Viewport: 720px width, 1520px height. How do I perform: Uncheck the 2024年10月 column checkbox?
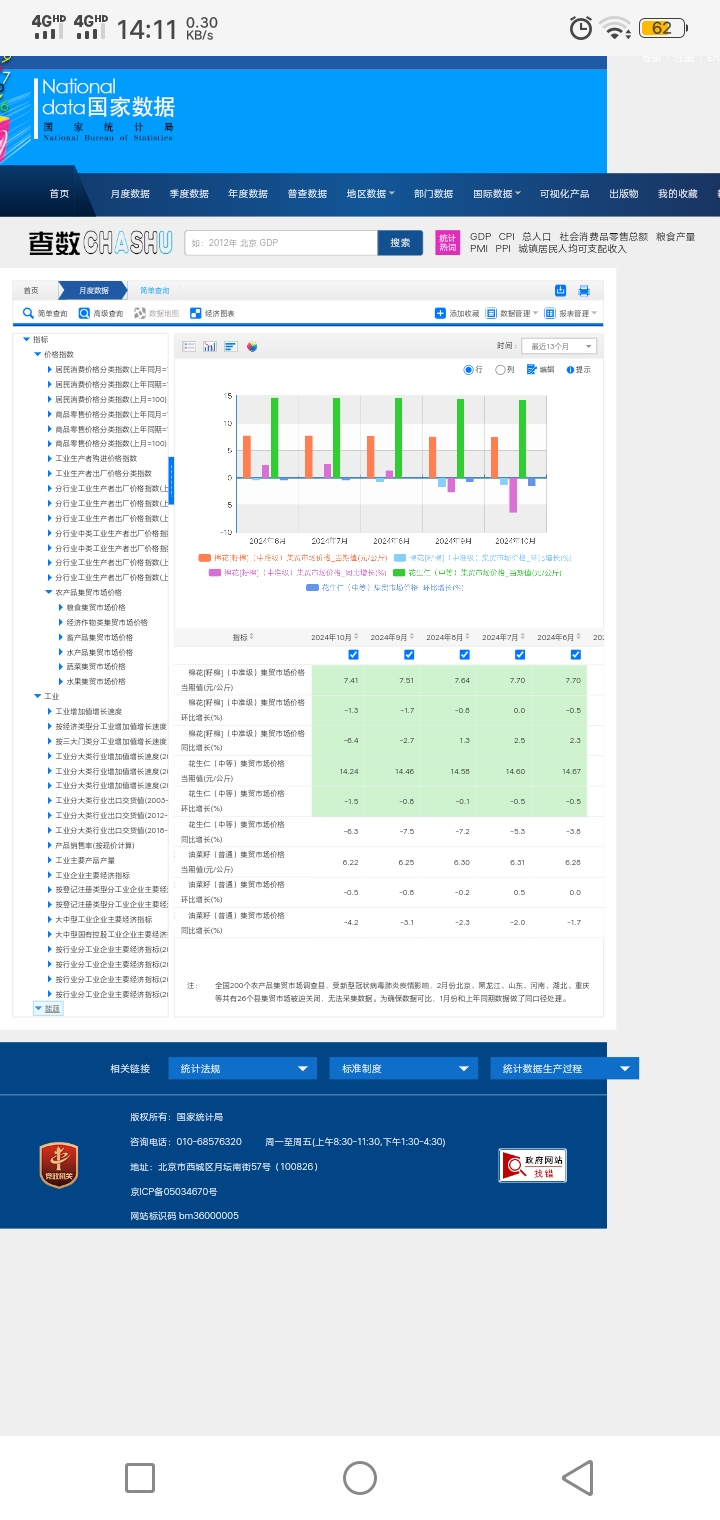pyautogui.click(x=353, y=655)
